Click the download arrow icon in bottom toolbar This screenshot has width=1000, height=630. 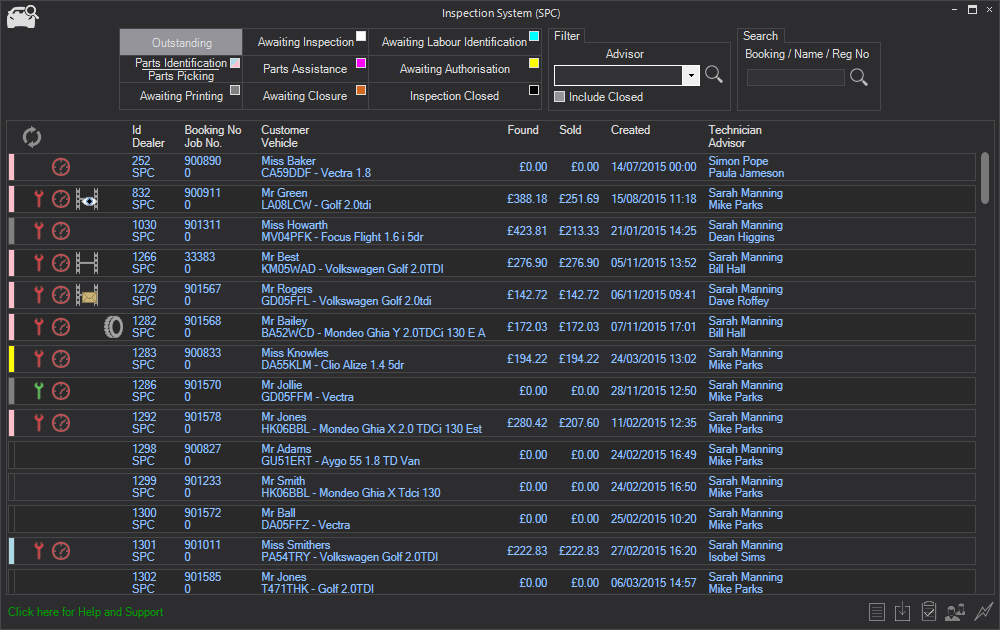pyautogui.click(x=902, y=611)
